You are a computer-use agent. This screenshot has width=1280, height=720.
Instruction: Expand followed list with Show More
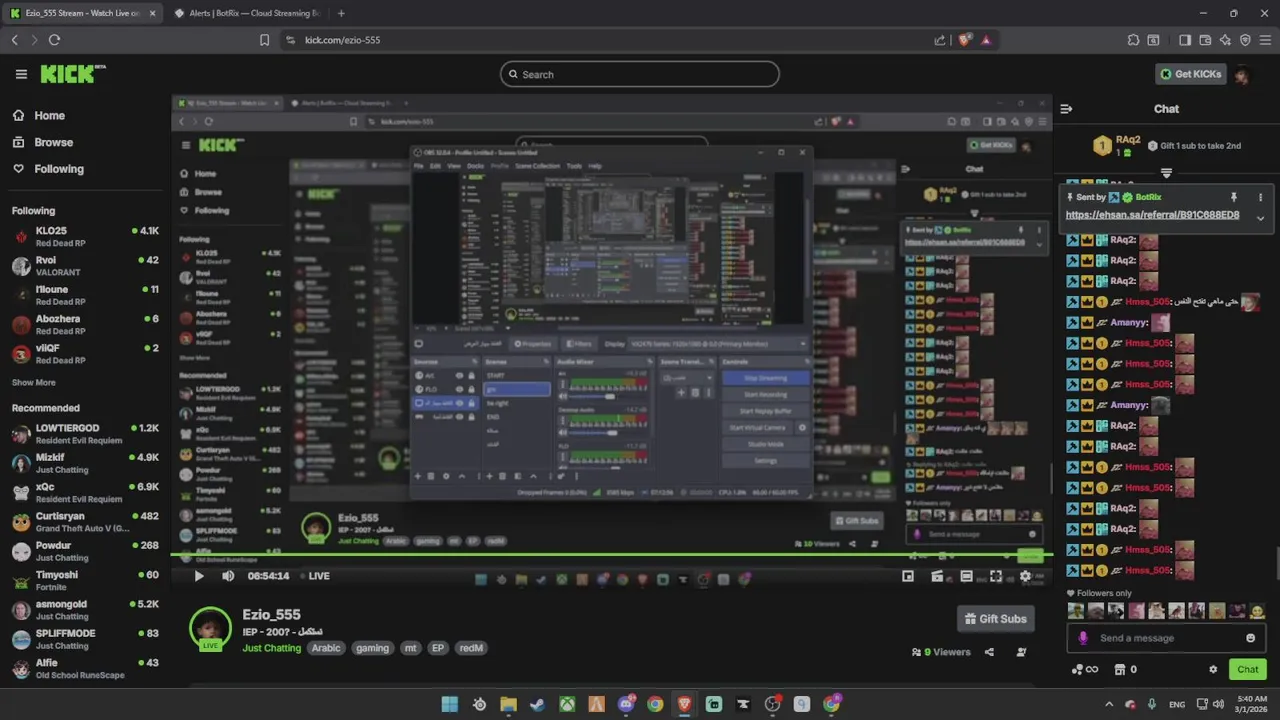click(x=33, y=382)
